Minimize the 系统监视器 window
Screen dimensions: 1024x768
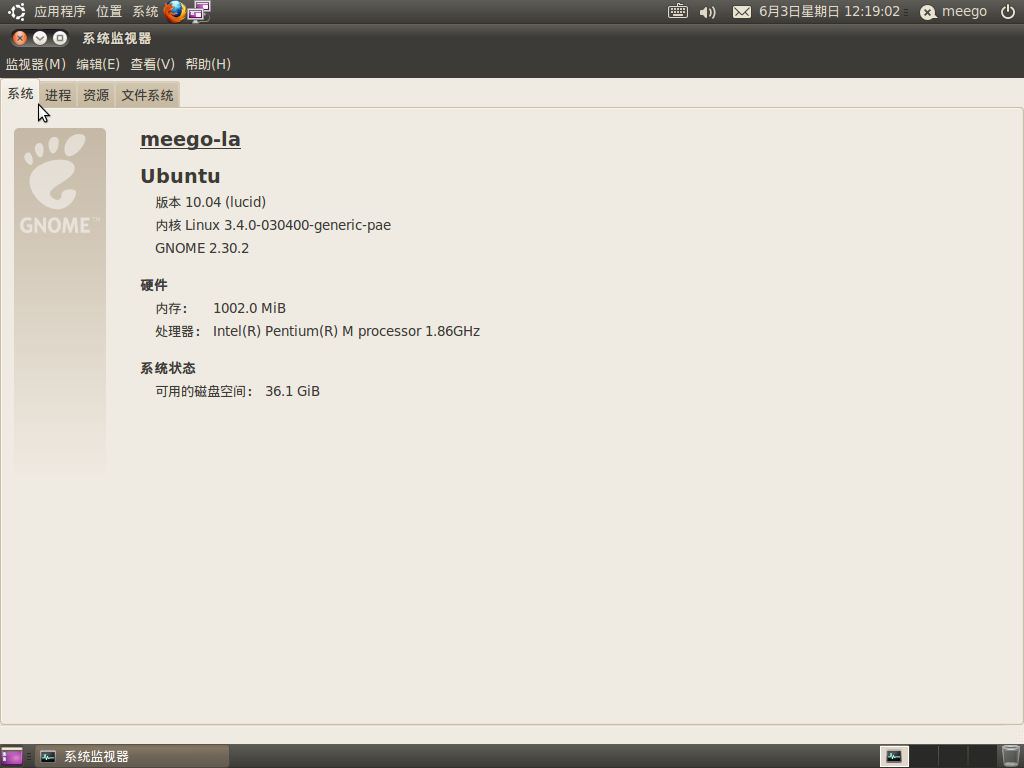pyautogui.click(x=40, y=39)
